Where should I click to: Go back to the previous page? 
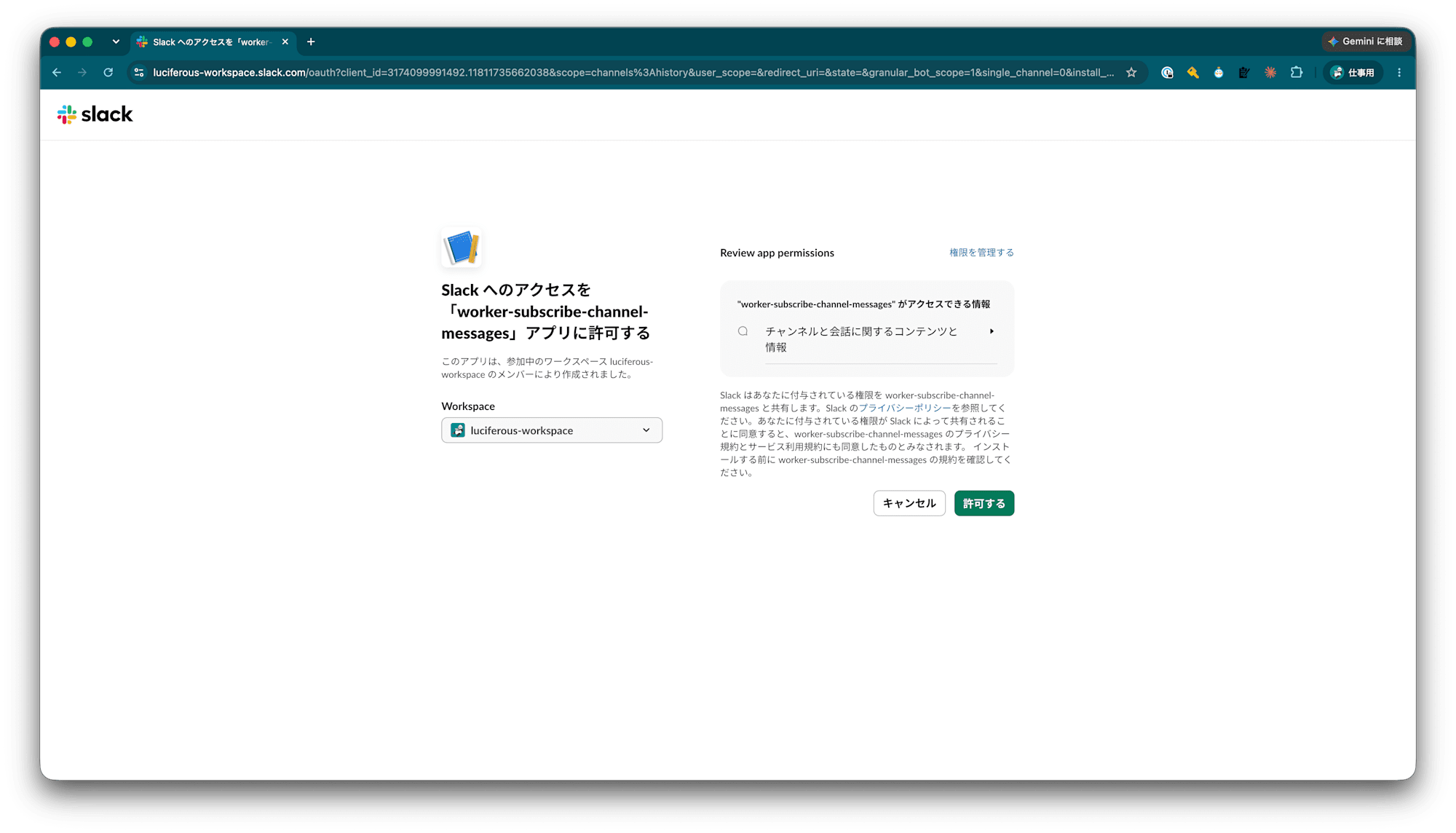(57, 73)
